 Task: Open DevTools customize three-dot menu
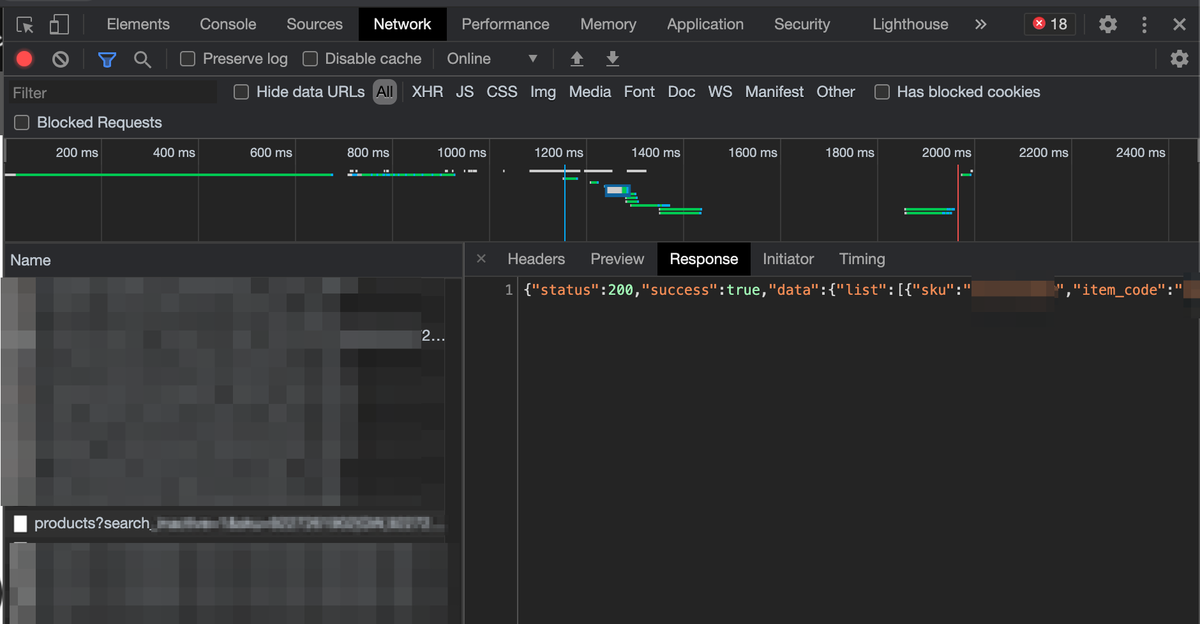pyautogui.click(x=1145, y=24)
